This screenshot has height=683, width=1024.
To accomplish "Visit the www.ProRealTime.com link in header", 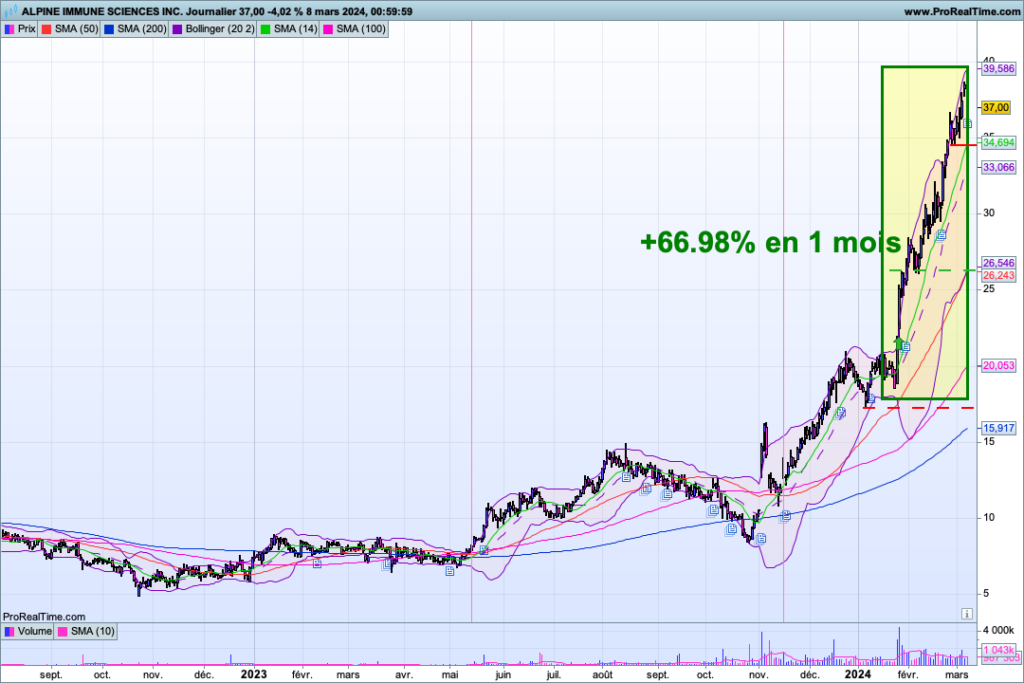I will (961, 12).
